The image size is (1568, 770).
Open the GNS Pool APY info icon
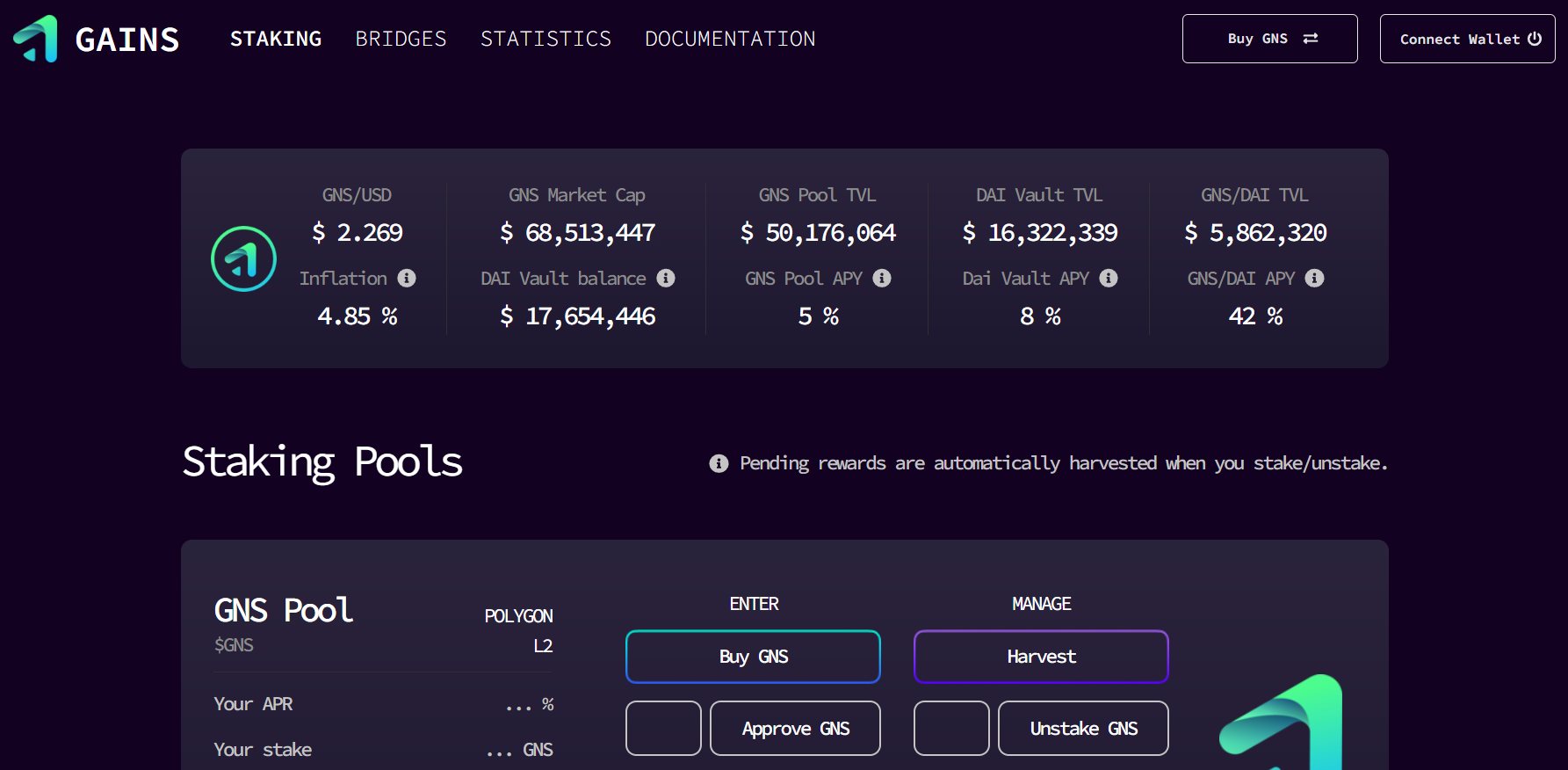pyautogui.click(x=882, y=278)
